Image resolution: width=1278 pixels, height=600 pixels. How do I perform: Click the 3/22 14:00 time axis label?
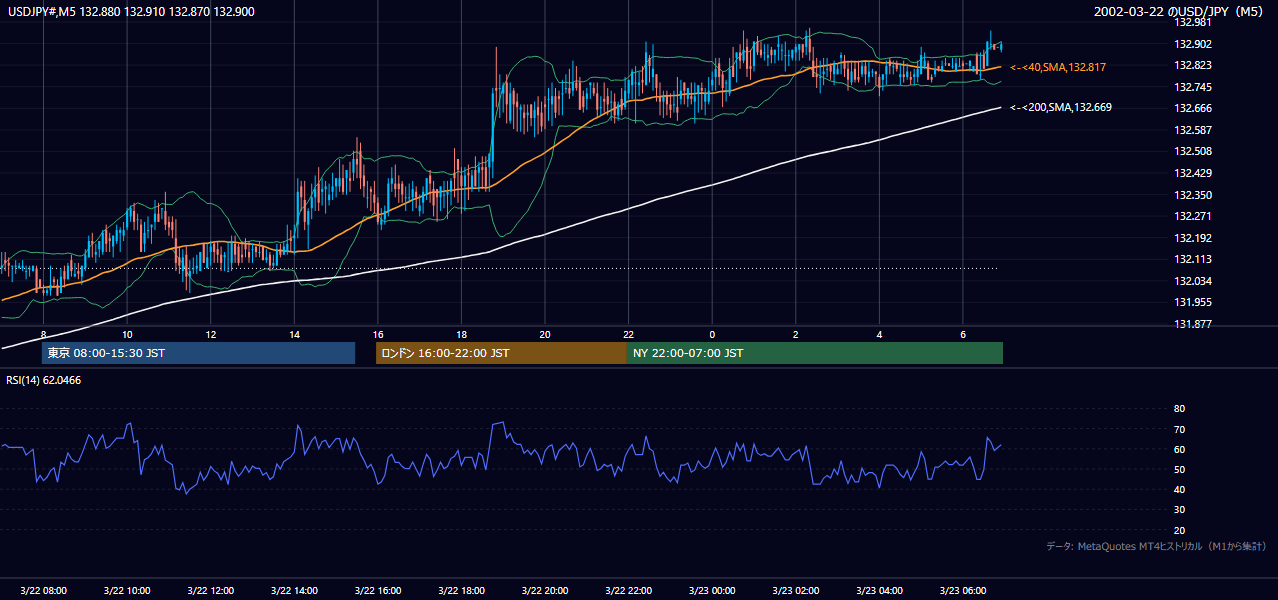click(294, 591)
